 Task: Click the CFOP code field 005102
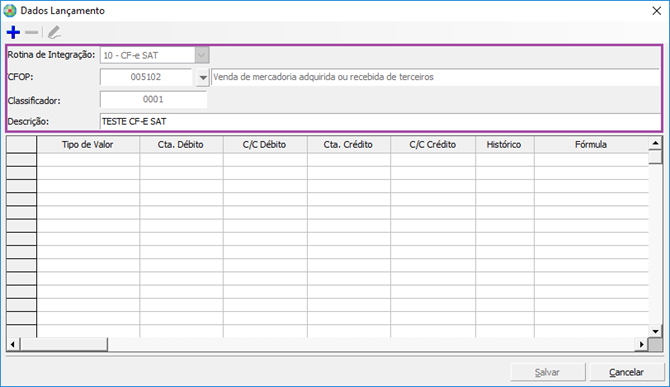click(146, 77)
